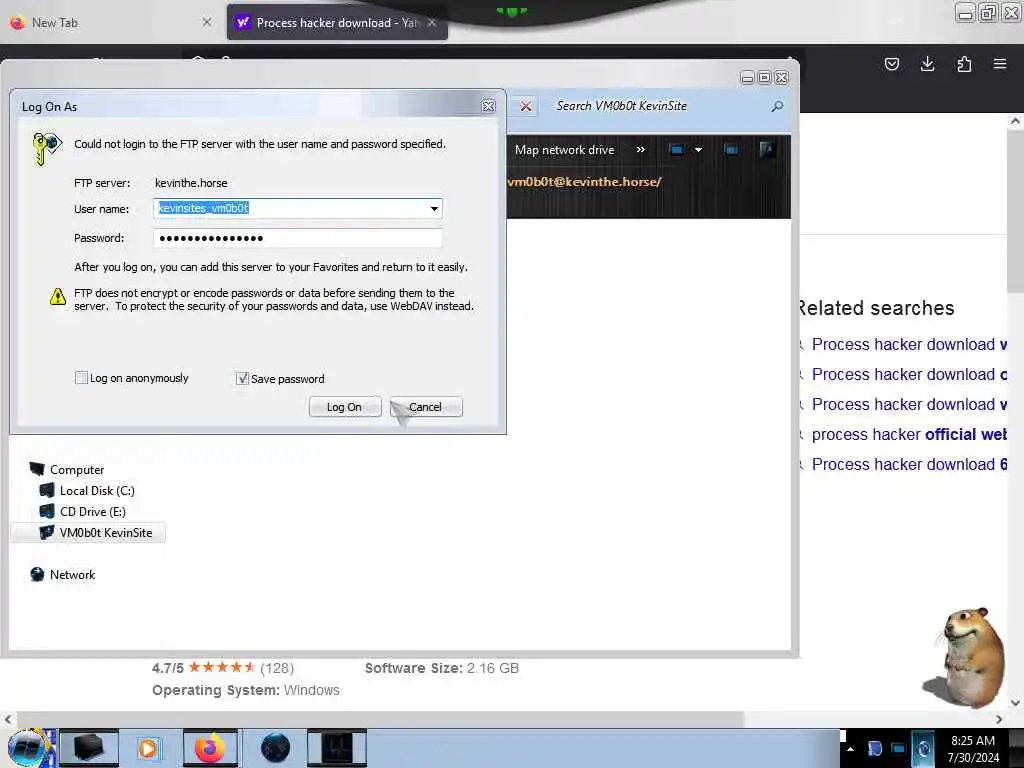Click Cancel button in dialog
Viewport: 1024px width, 768px height.
pyautogui.click(x=426, y=407)
